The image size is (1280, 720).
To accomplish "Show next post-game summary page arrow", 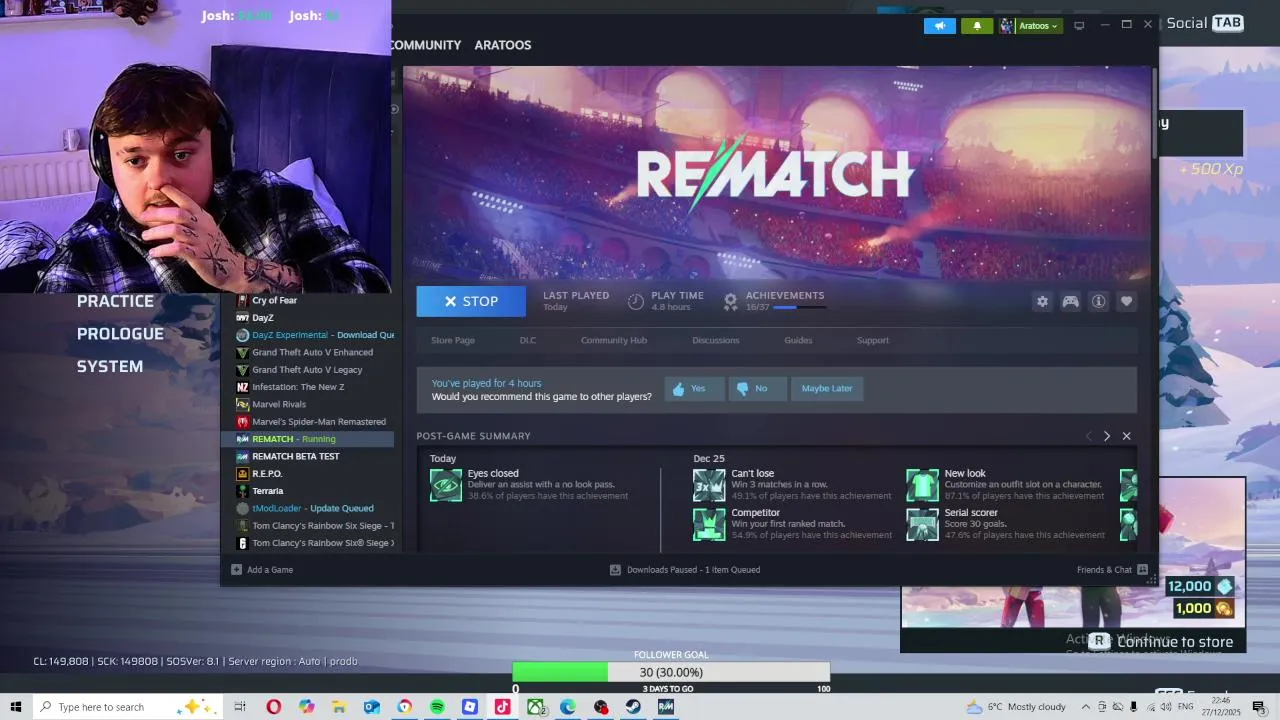I will [1106, 436].
